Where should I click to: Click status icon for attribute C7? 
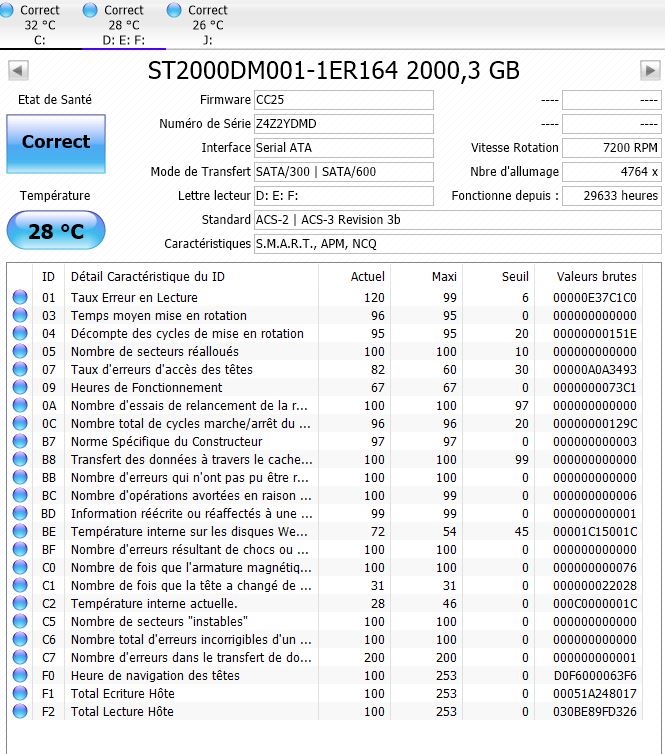tap(20, 657)
